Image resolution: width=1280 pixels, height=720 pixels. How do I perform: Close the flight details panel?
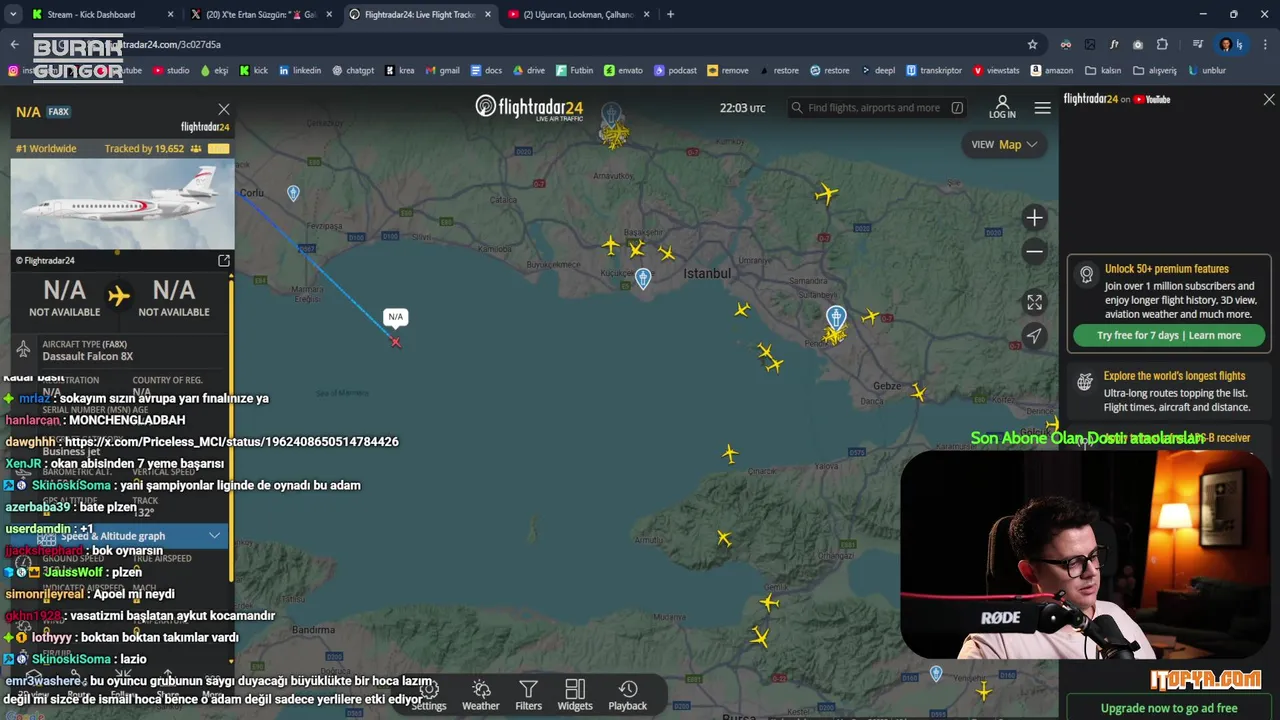pos(224,109)
